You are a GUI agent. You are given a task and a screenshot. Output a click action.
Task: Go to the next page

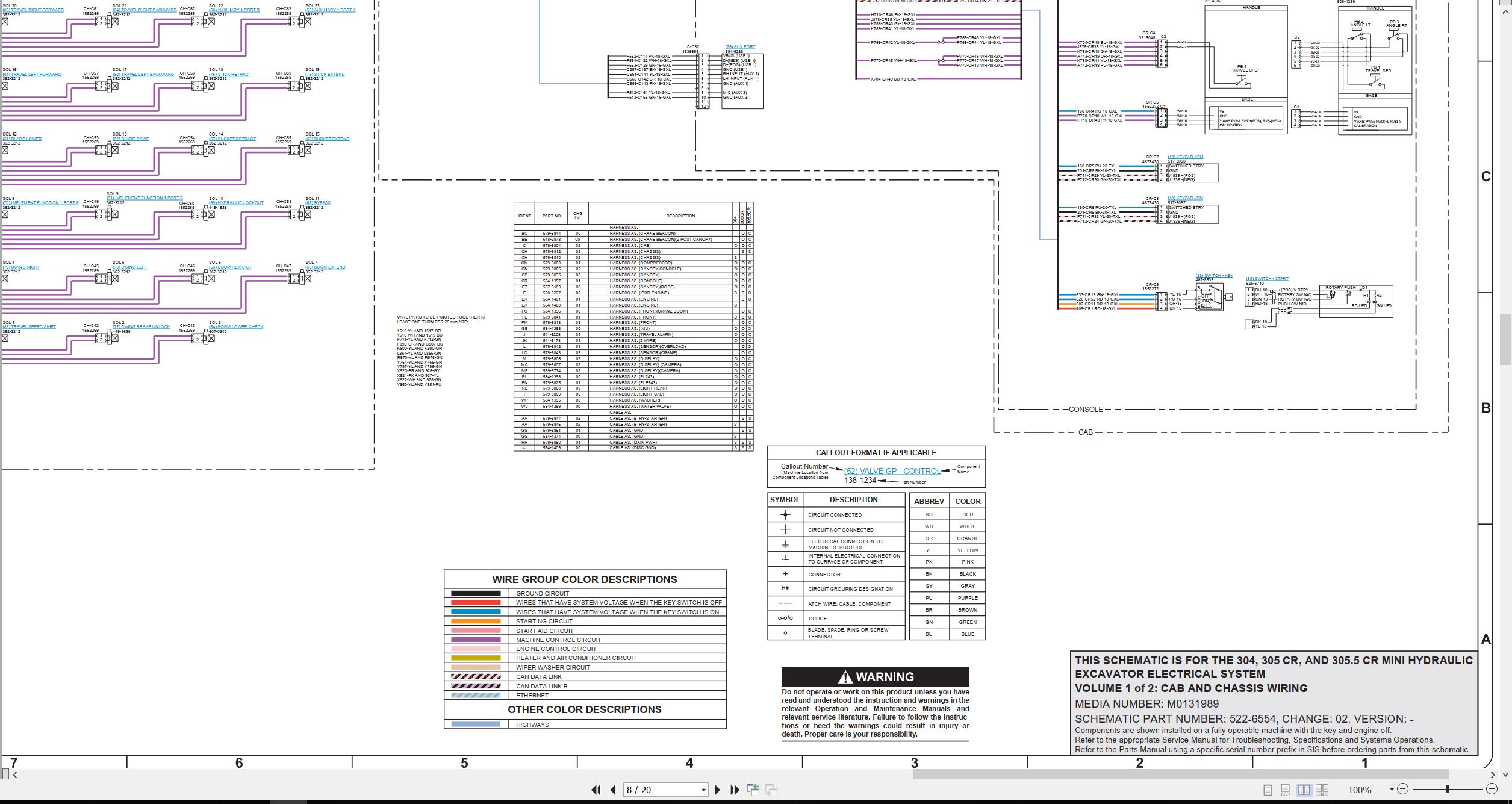[x=717, y=790]
